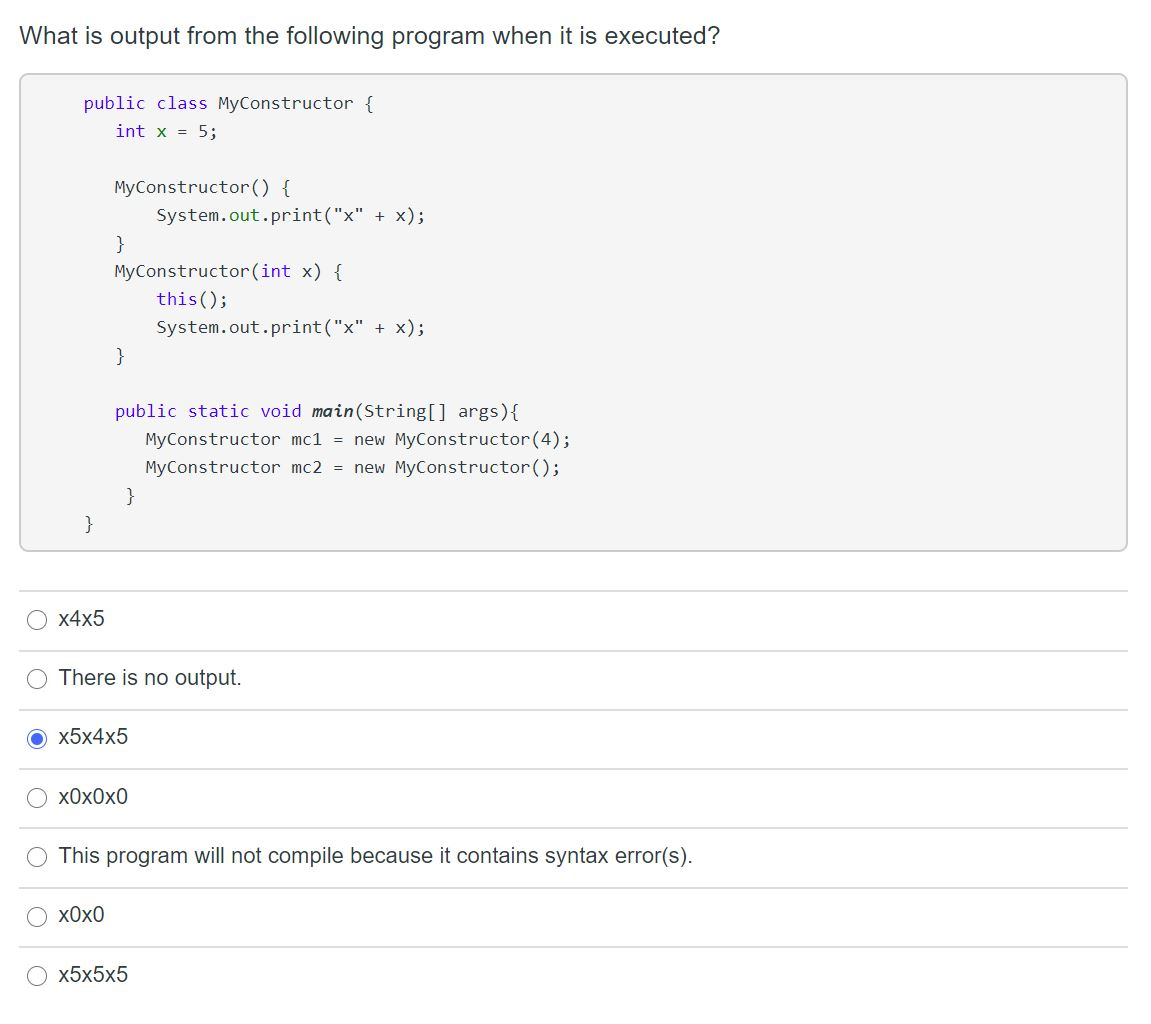This screenshot has width=1151, height=1024.
Task: Click the 'public class MyConstructor' code line
Action: [x=227, y=103]
